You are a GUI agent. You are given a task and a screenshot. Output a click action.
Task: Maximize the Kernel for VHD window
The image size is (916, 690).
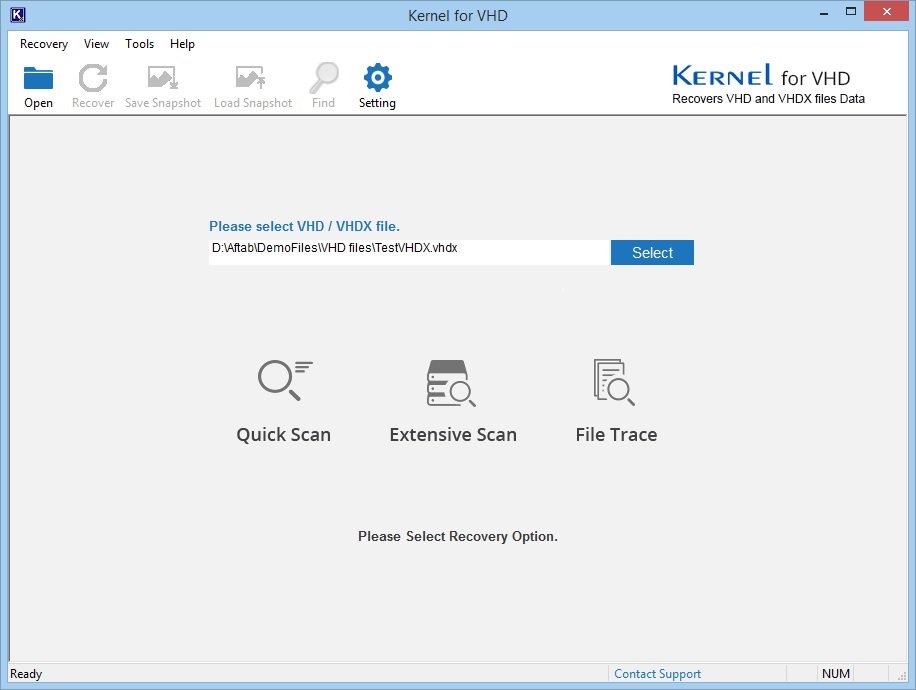(x=851, y=12)
